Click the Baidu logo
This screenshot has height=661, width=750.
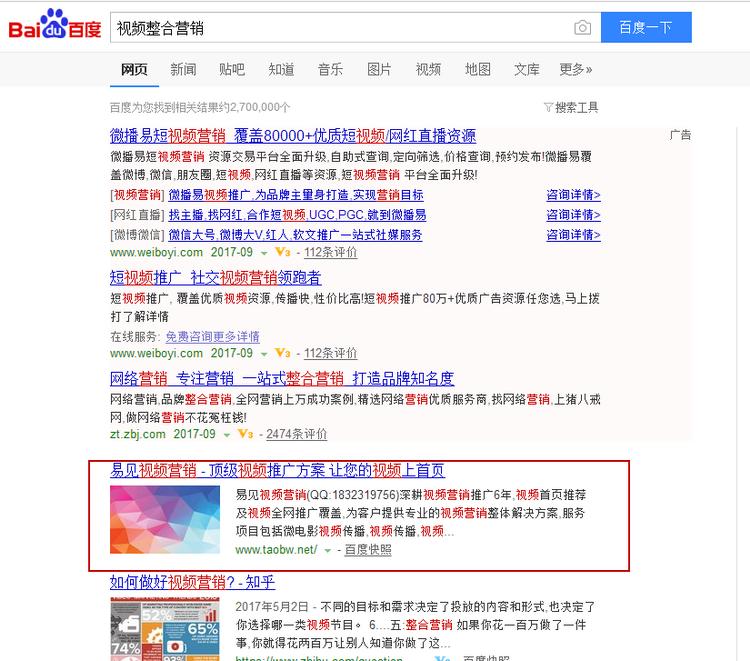pyautogui.click(x=55, y=24)
